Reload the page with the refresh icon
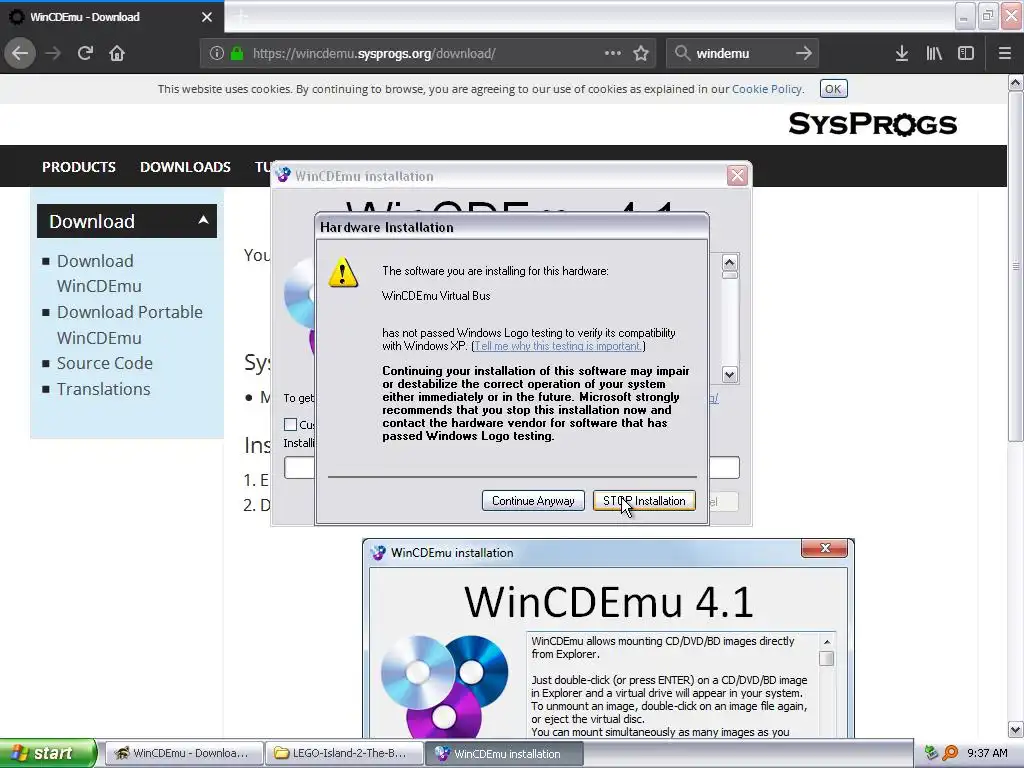 (85, 53)
